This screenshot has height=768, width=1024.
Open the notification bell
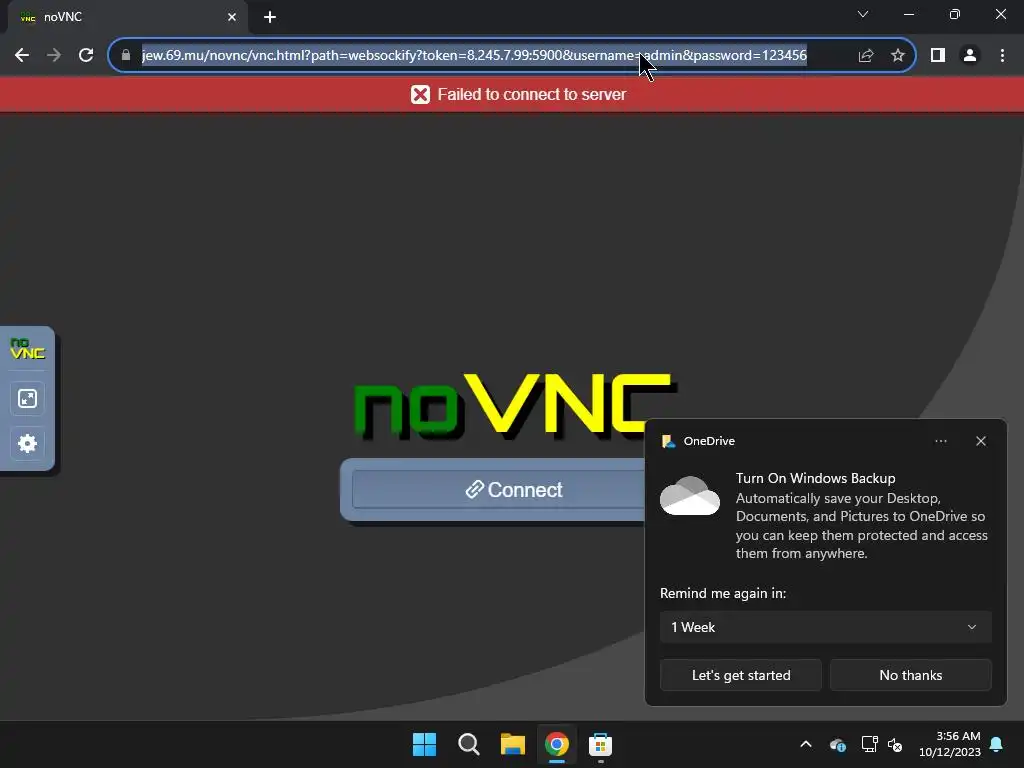997,744
